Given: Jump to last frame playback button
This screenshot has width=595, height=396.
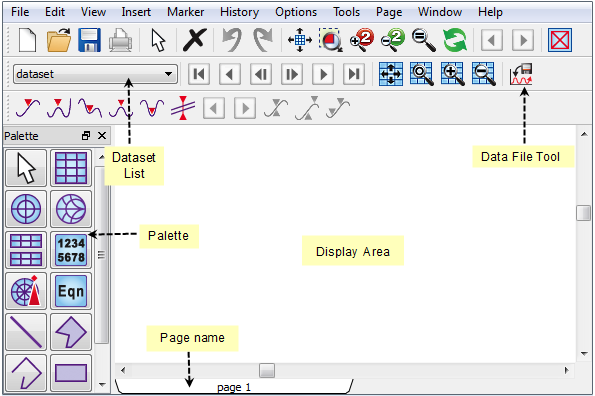Looking at the screenshot, I should (354, 74).
